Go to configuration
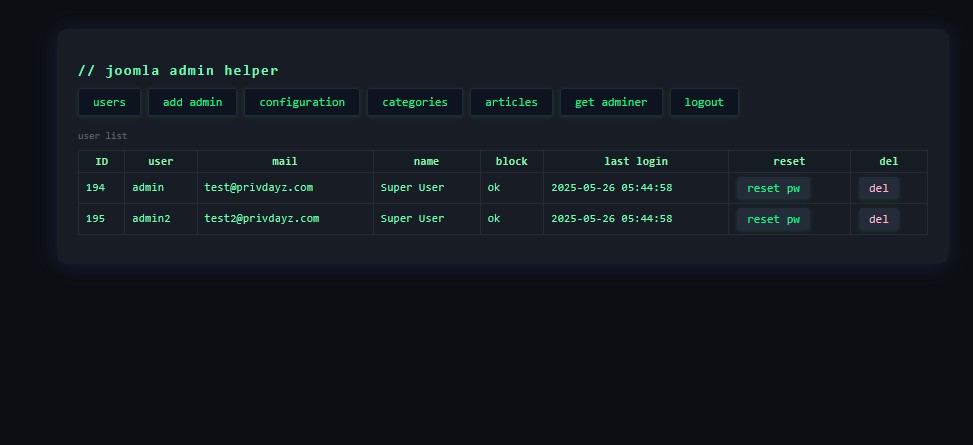973x445 pixels. pos(302,102)
